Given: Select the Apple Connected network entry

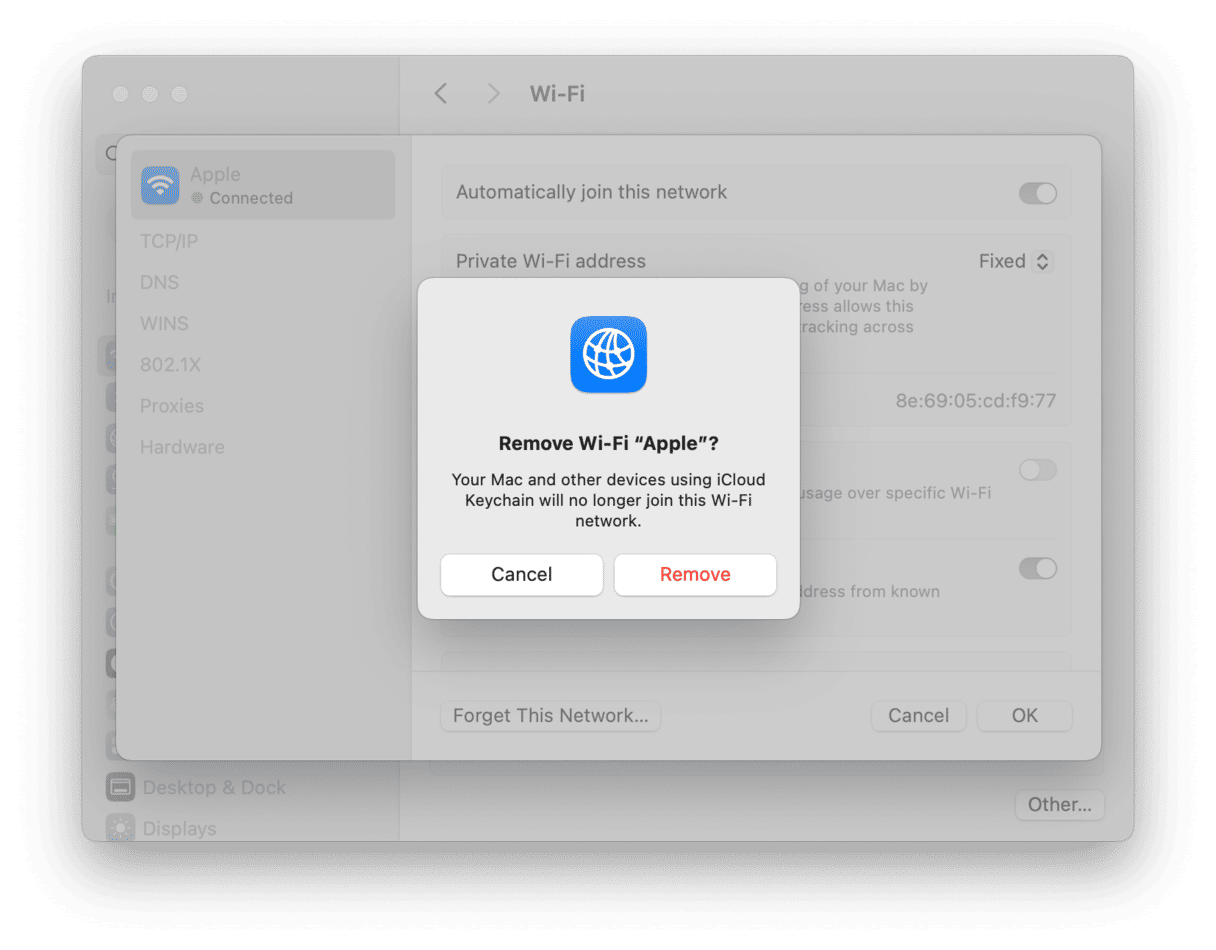Looking at the screenshot, I should 263,185.
